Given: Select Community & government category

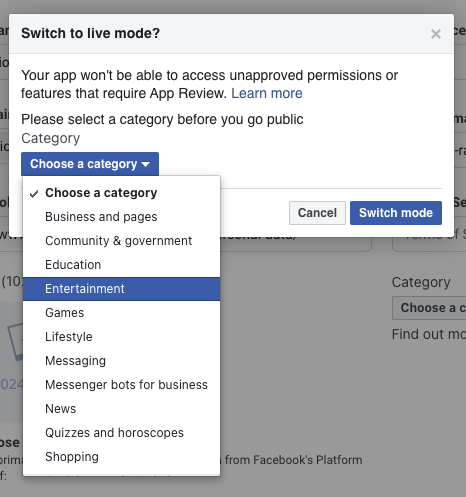Looking at the screenshot, I should 121,241.
